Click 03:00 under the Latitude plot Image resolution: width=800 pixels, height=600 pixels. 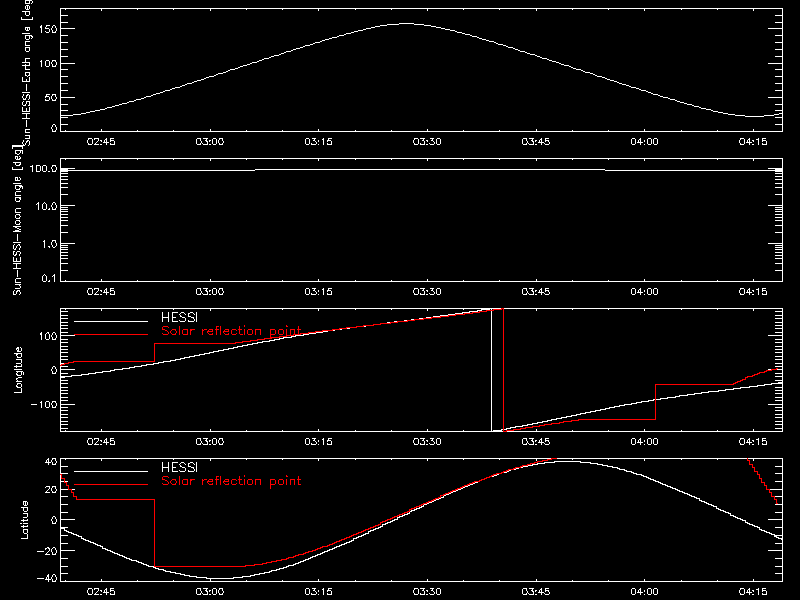210,592
